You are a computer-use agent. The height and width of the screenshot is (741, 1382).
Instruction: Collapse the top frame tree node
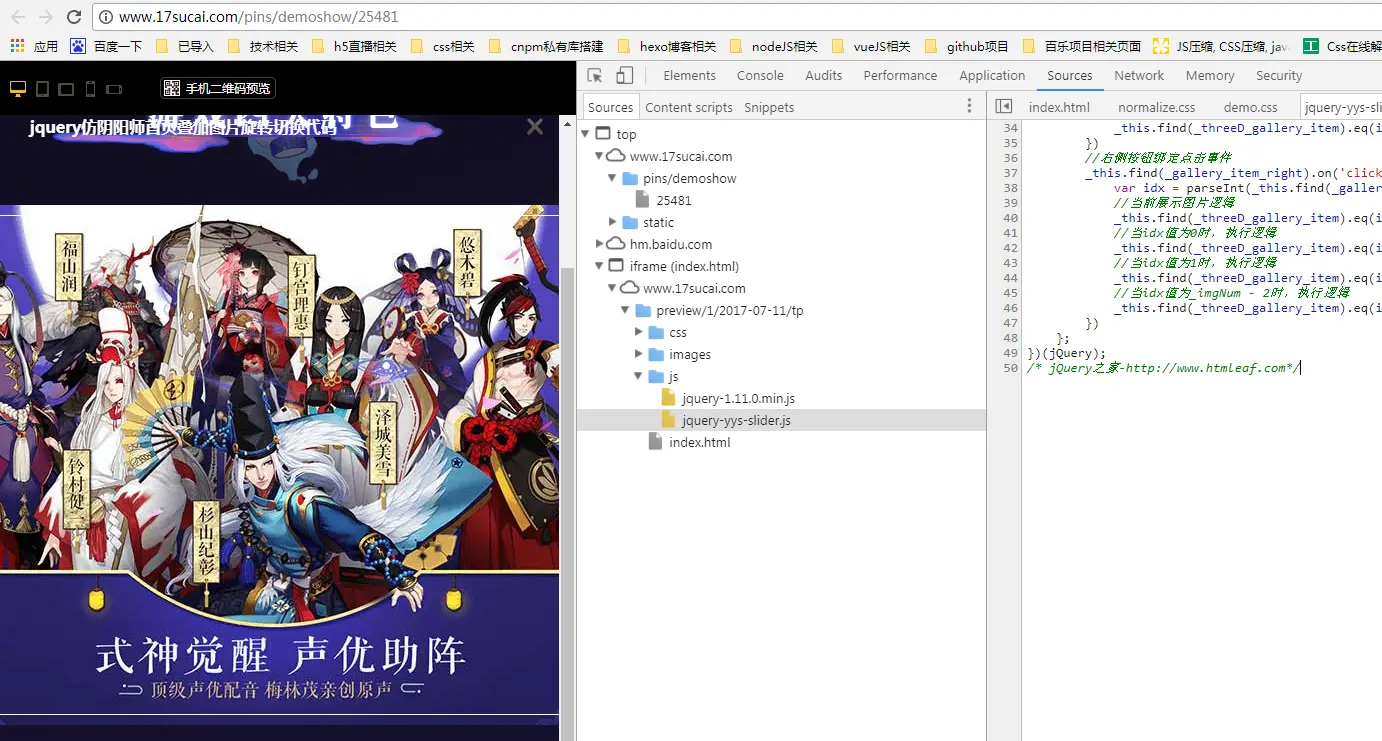585,134
